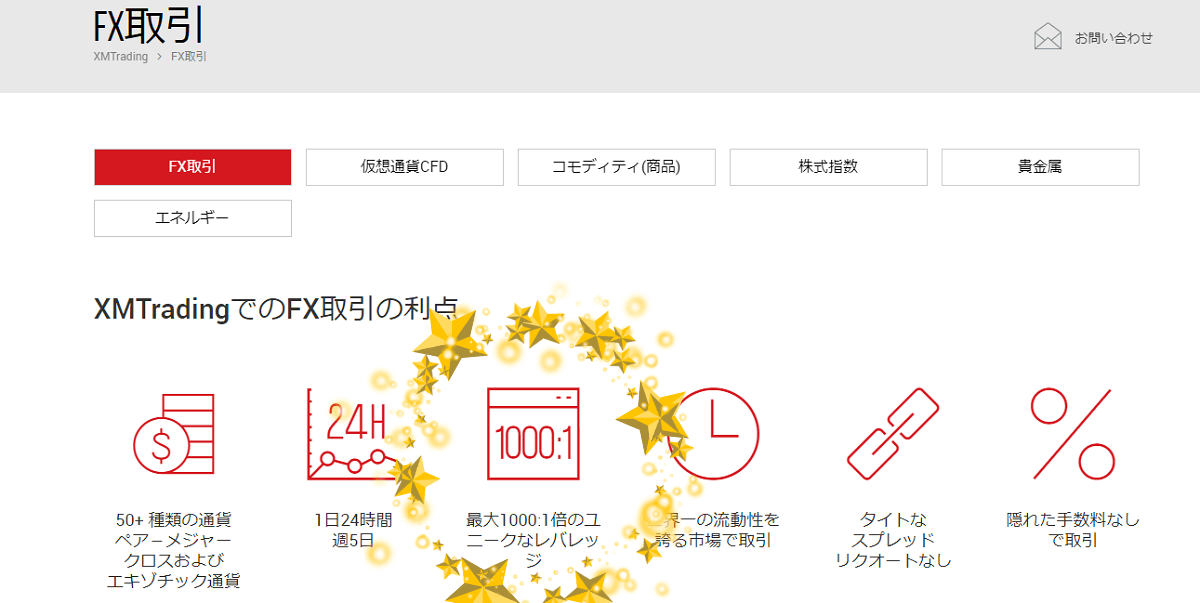Go to XMTrading breadcrumb link
Screen dimensions: 1200x603
pos(120,57)
